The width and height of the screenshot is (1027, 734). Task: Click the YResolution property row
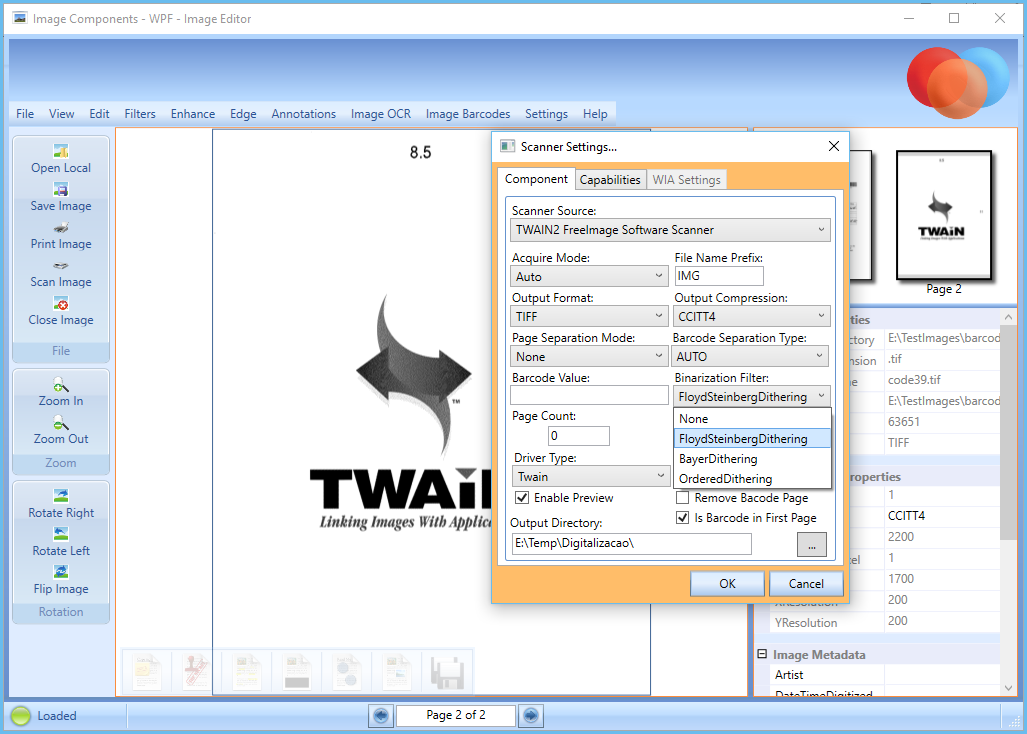coord(886,621)
